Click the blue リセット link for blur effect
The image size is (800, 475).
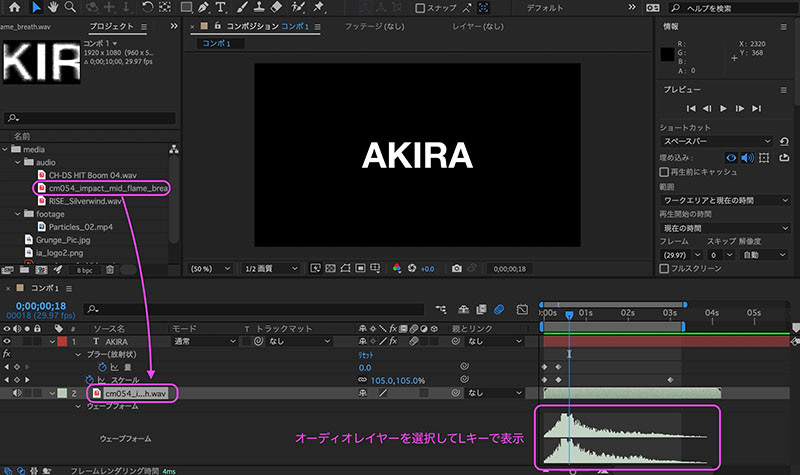365,355
